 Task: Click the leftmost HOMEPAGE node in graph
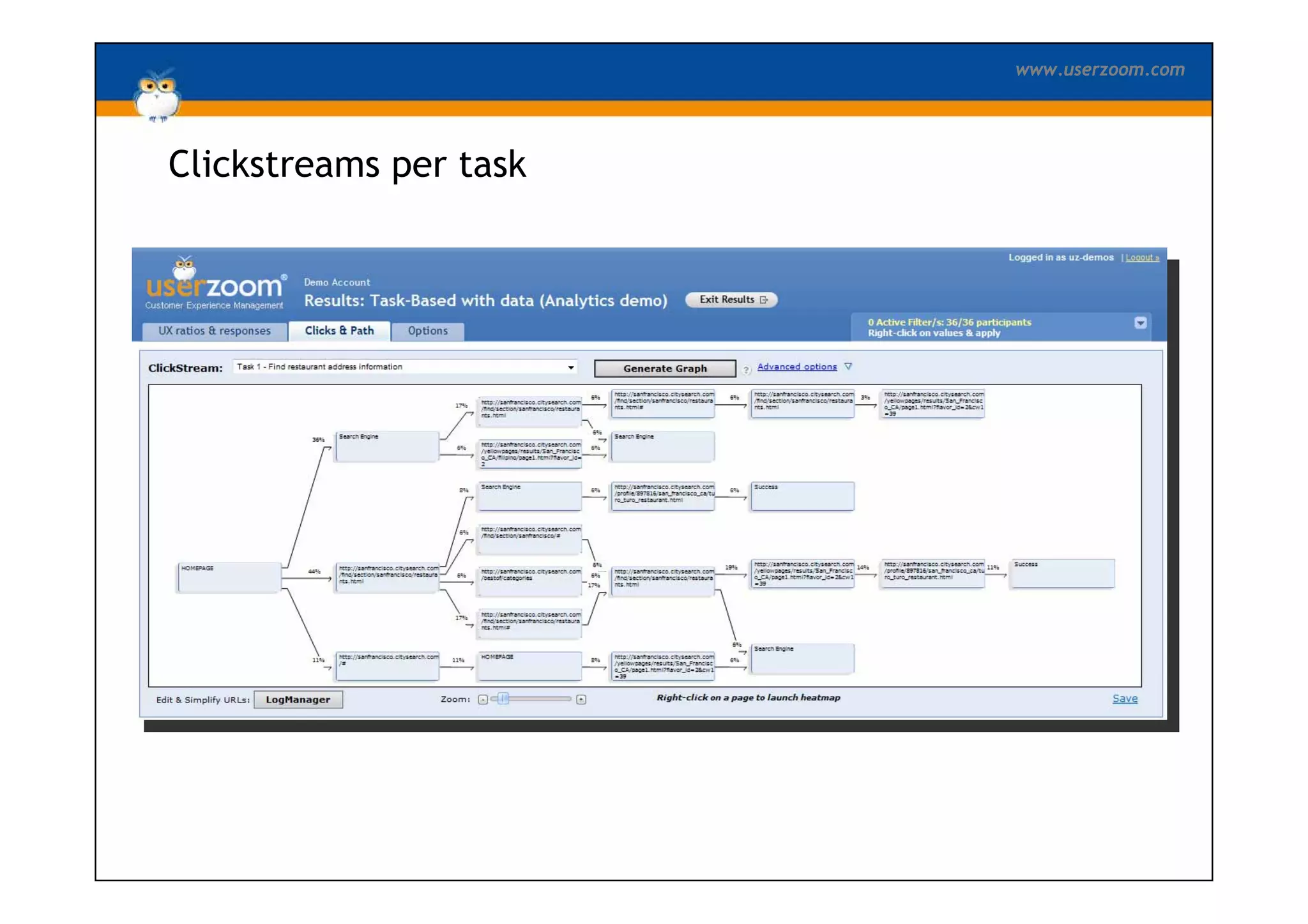click(229, 578)
